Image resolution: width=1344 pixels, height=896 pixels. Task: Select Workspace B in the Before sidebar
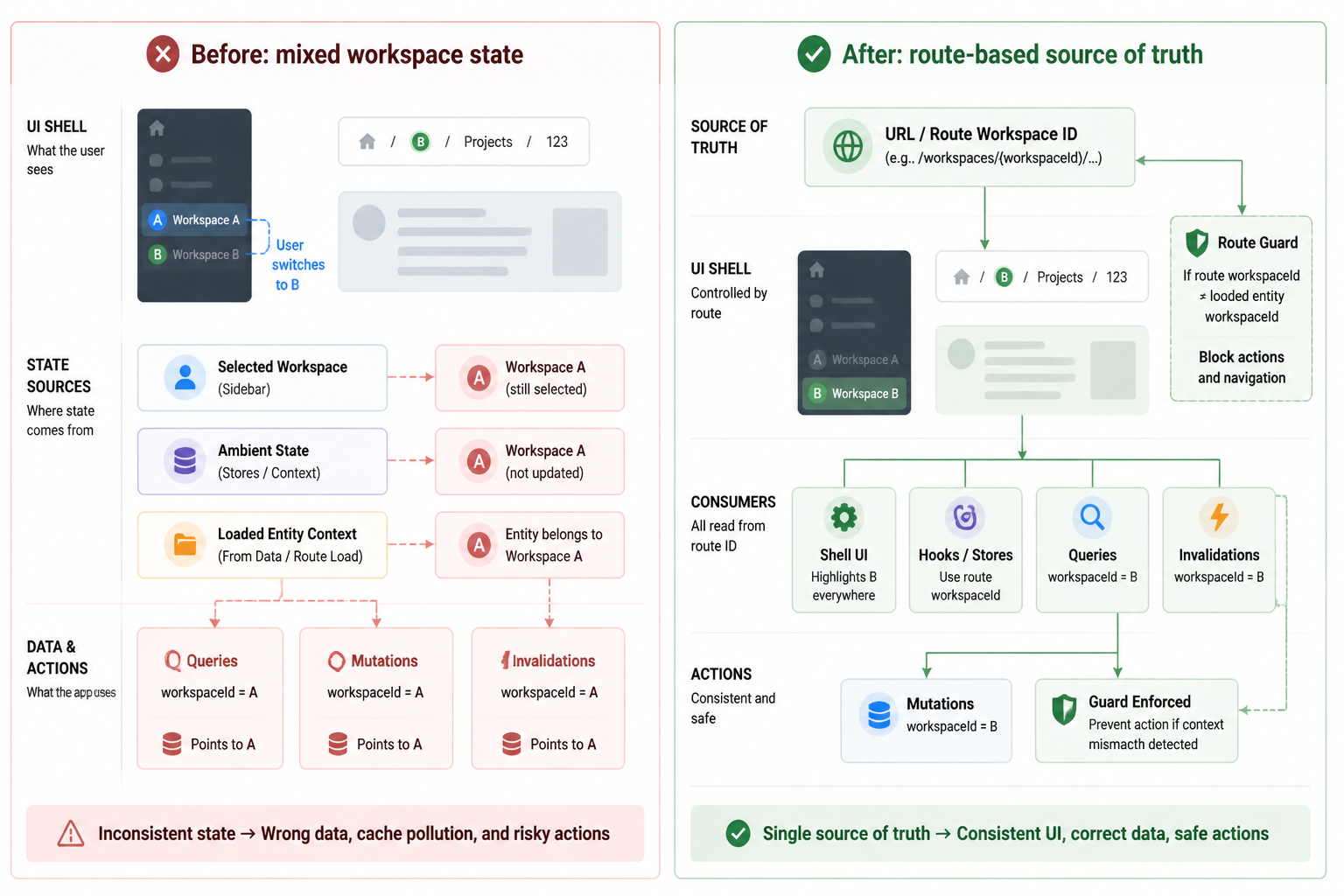coord(194,255)
